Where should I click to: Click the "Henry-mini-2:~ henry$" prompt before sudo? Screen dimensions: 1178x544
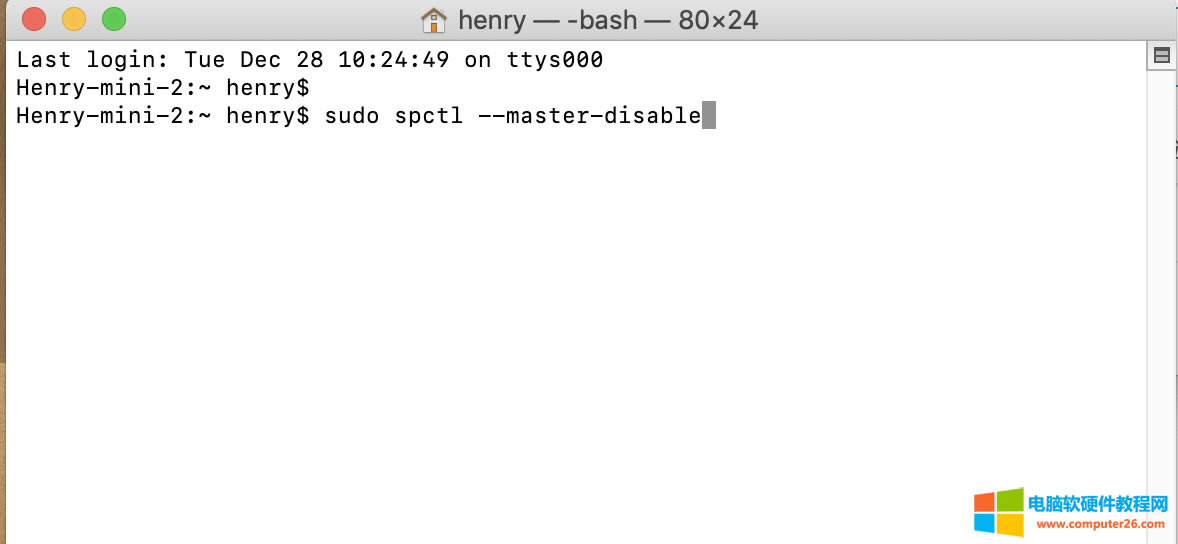163,116
